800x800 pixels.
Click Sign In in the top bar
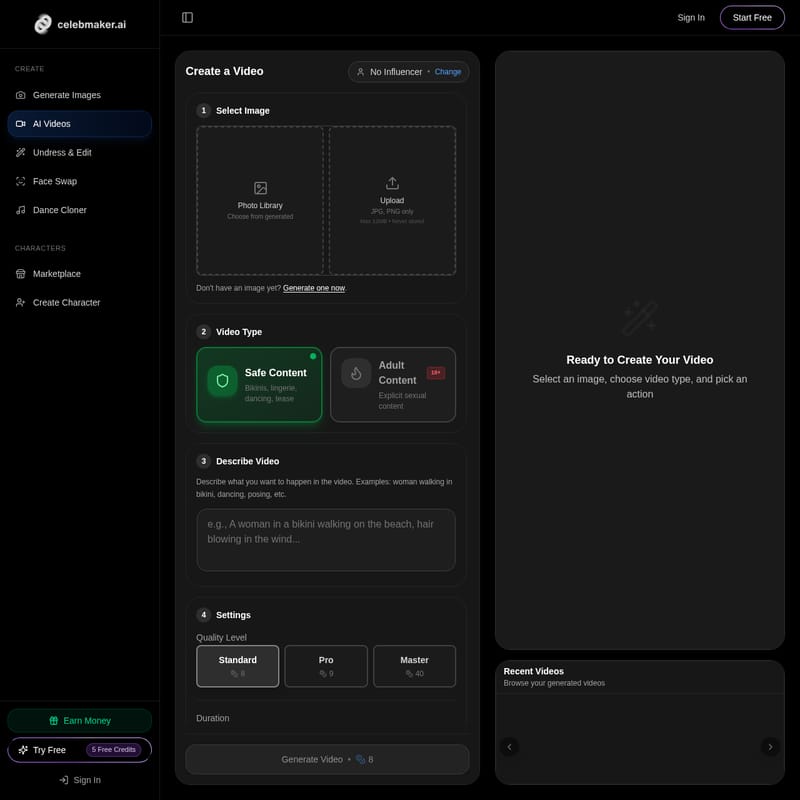click(x=690, y=17)
